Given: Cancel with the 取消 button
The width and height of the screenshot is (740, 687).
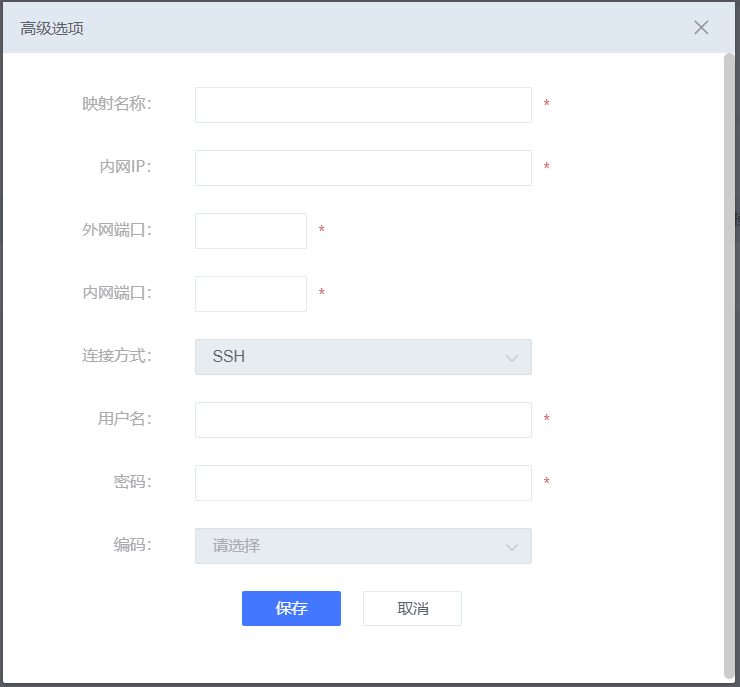Looking at the screenshot, I should tap(412, 608).
